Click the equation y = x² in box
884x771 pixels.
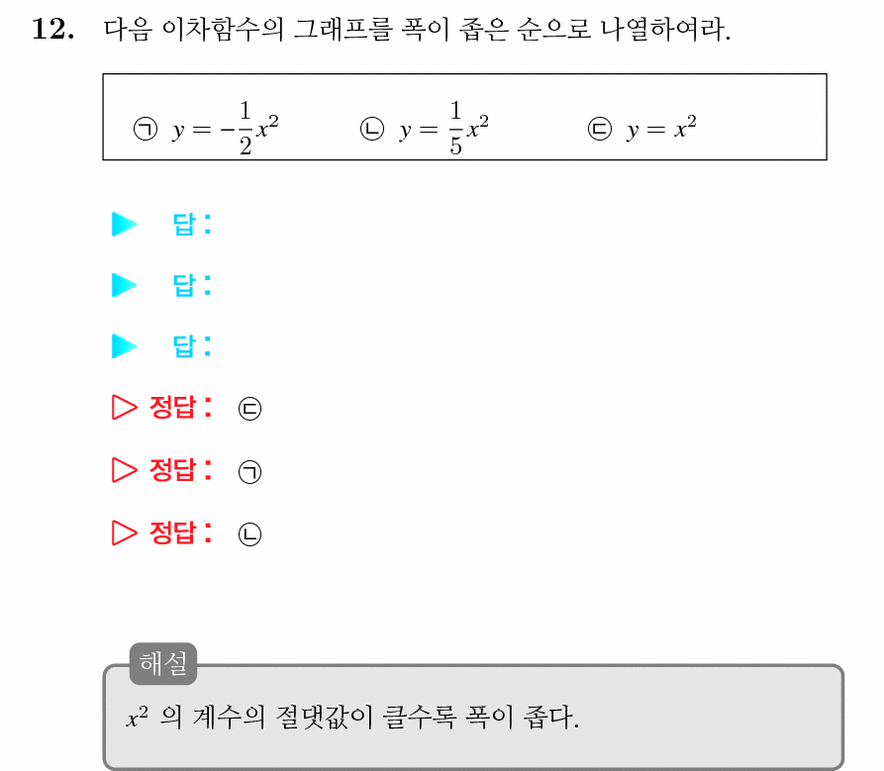(661, 128)
